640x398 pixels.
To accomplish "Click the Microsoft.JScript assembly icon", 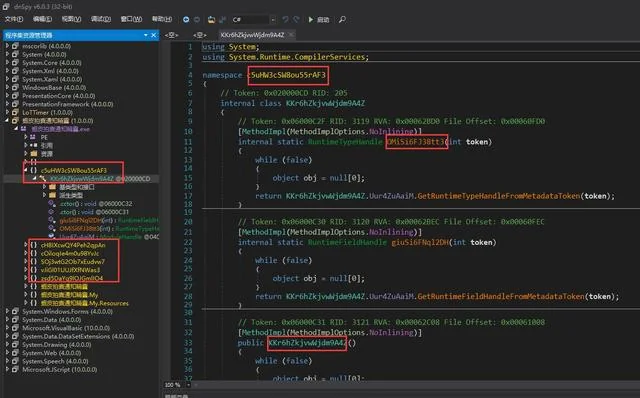I will (x=16, y=369).
